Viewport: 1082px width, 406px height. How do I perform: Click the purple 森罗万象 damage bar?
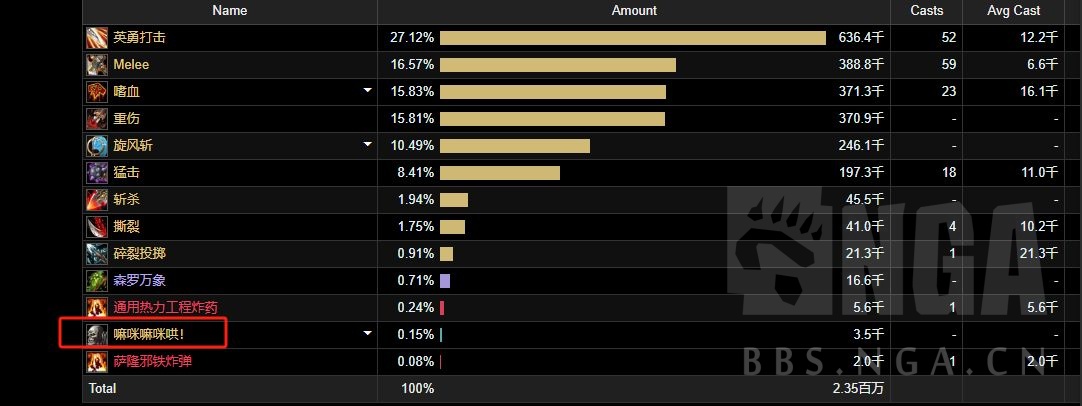click(x=445, y=281)
